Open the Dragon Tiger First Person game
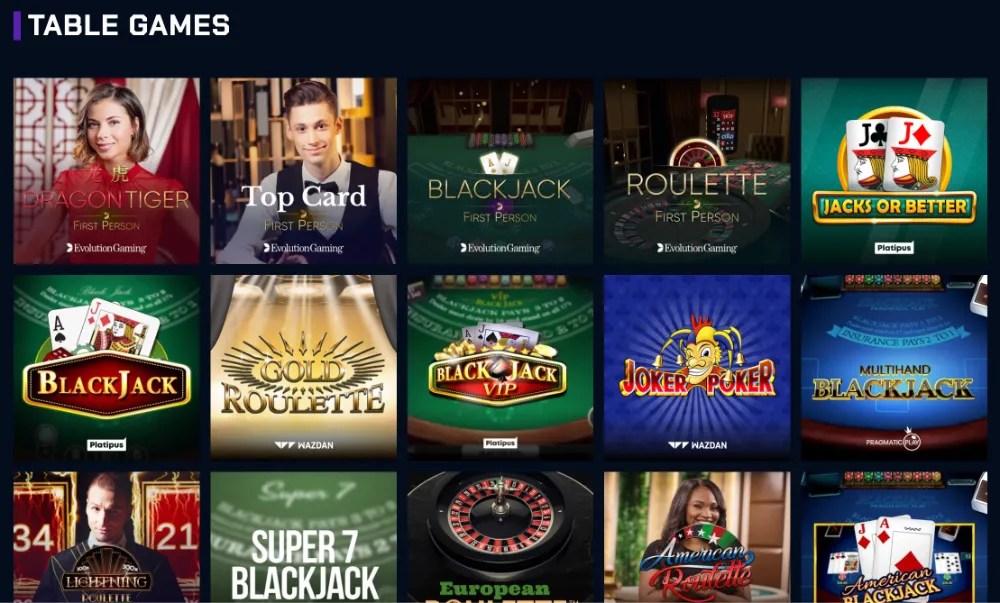Screen dimensions: 1000x603 click(107, 171)
